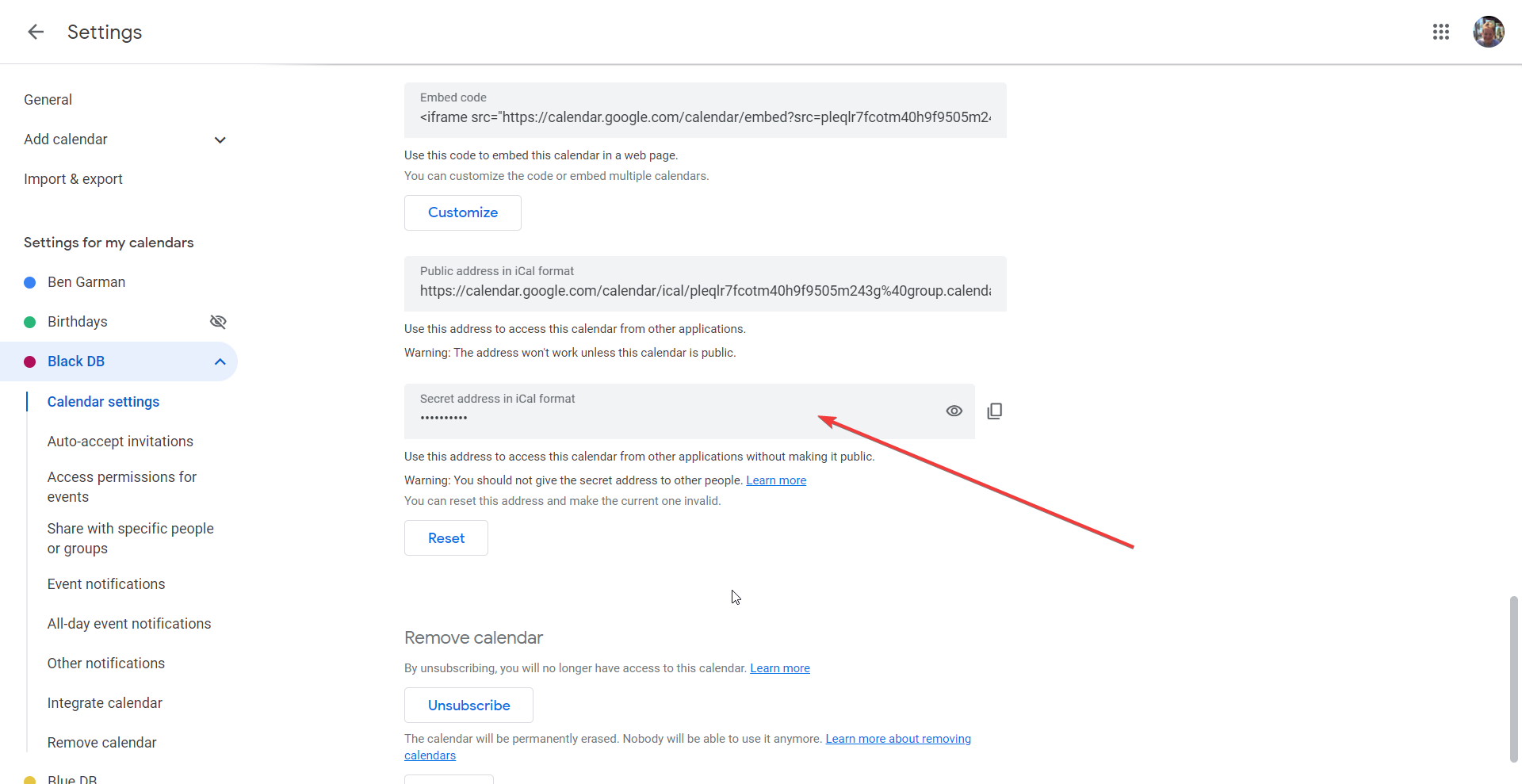Viewport: 1522px width, 784px height.
Task: Click the Customize embed button
Action: point(462,212)
